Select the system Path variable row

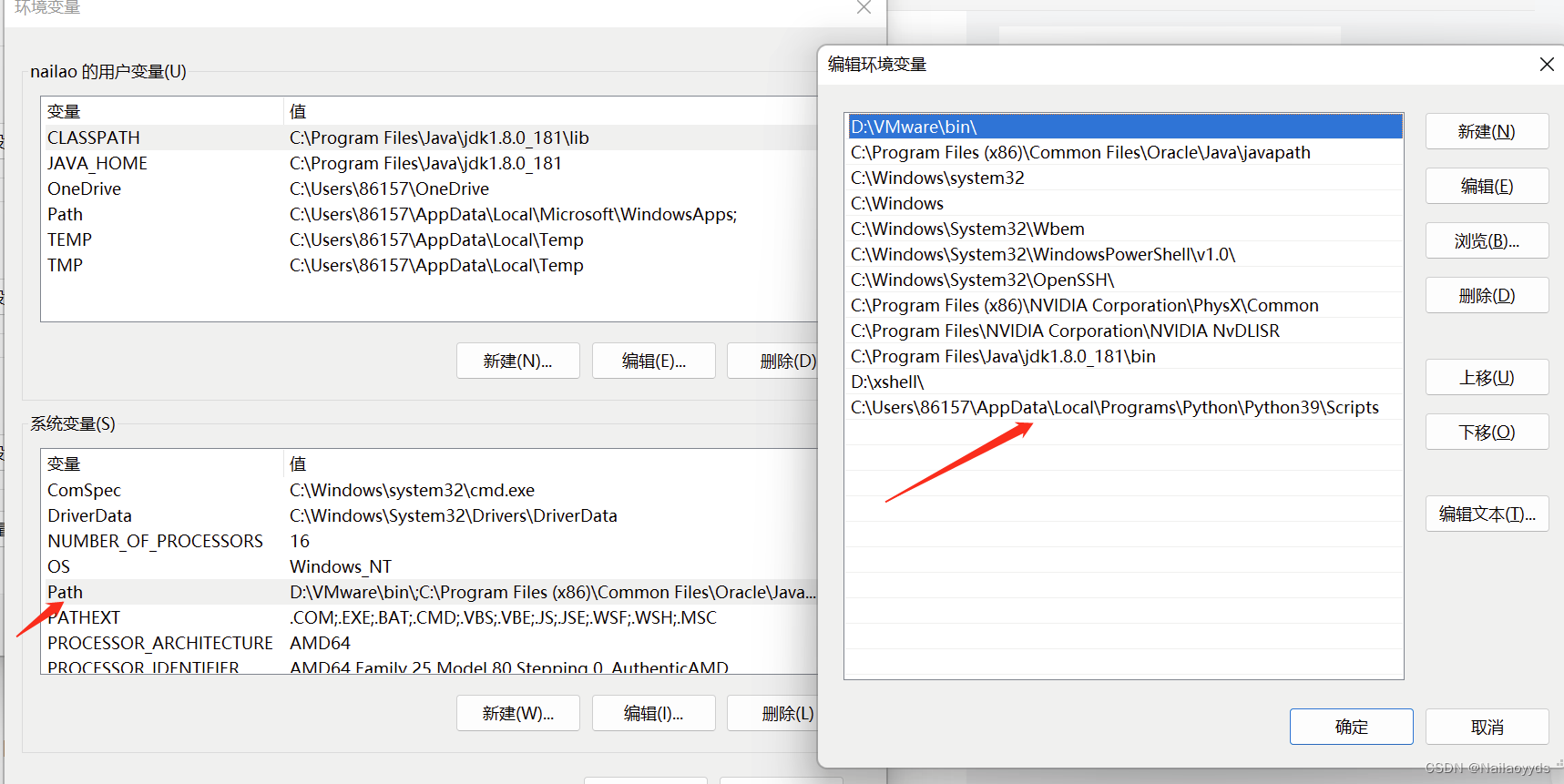430,592
